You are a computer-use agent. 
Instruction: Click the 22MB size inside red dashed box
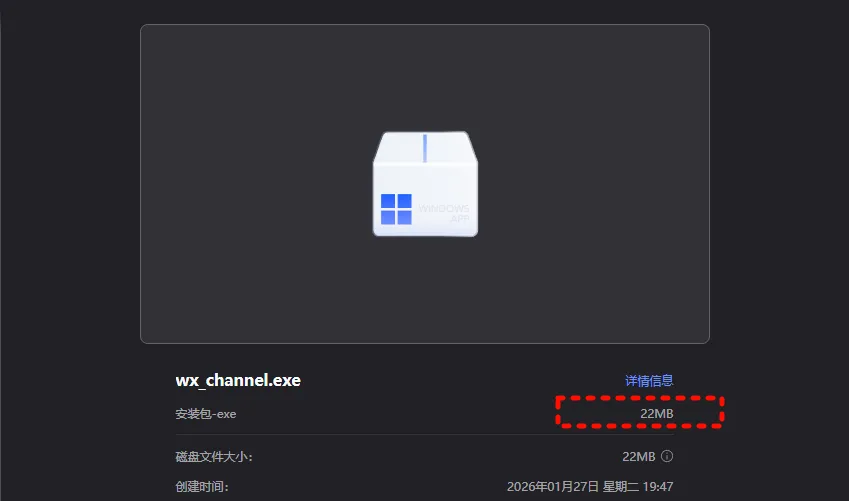tap(657, 414)
